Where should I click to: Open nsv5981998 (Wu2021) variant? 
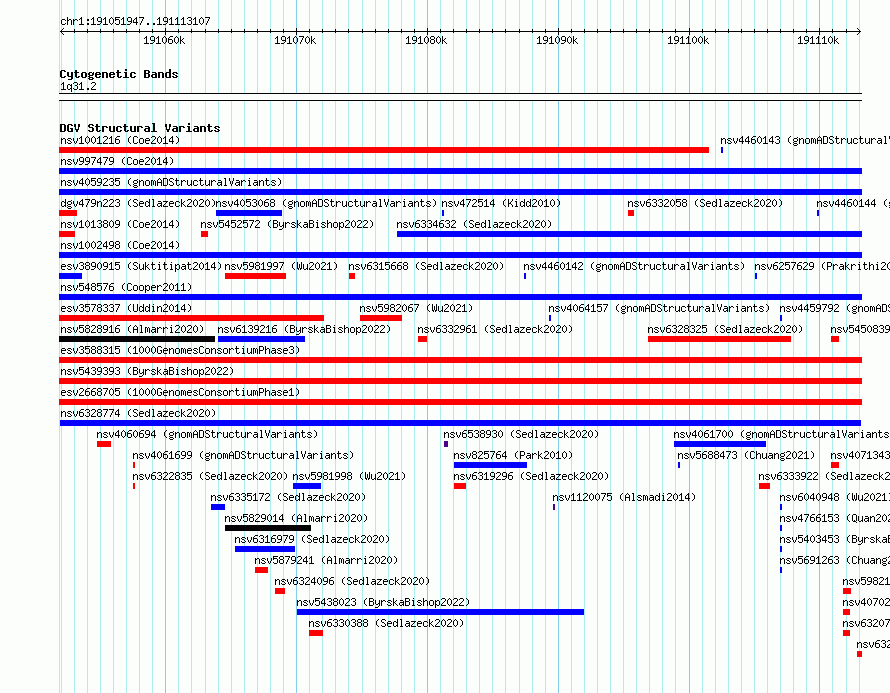[349, 476]
